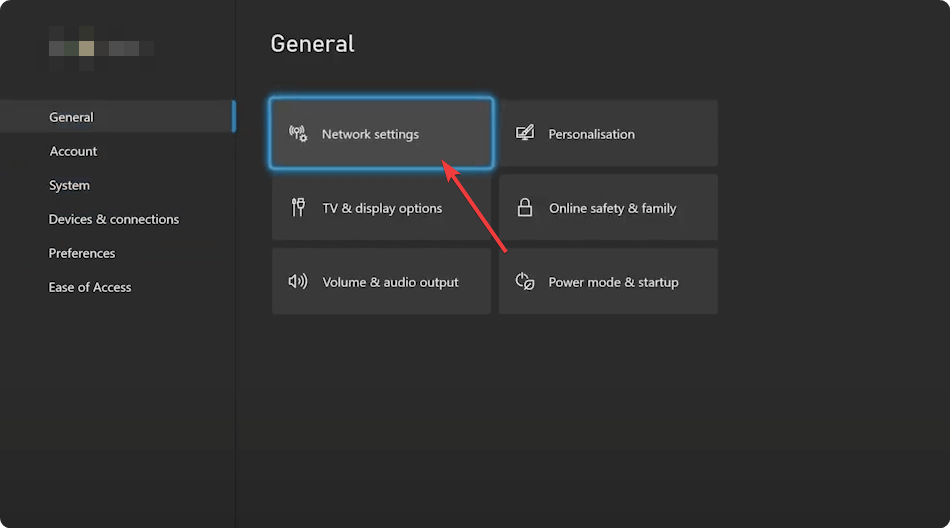Select the blurred profile avatar
Screen dimensions: 950x528
[x=87, y=47]
